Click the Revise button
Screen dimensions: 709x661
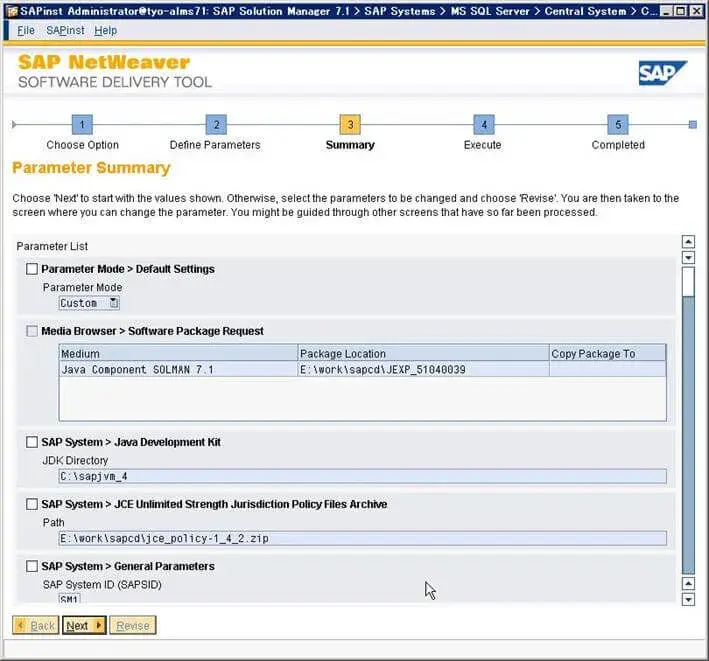(133, 625)
